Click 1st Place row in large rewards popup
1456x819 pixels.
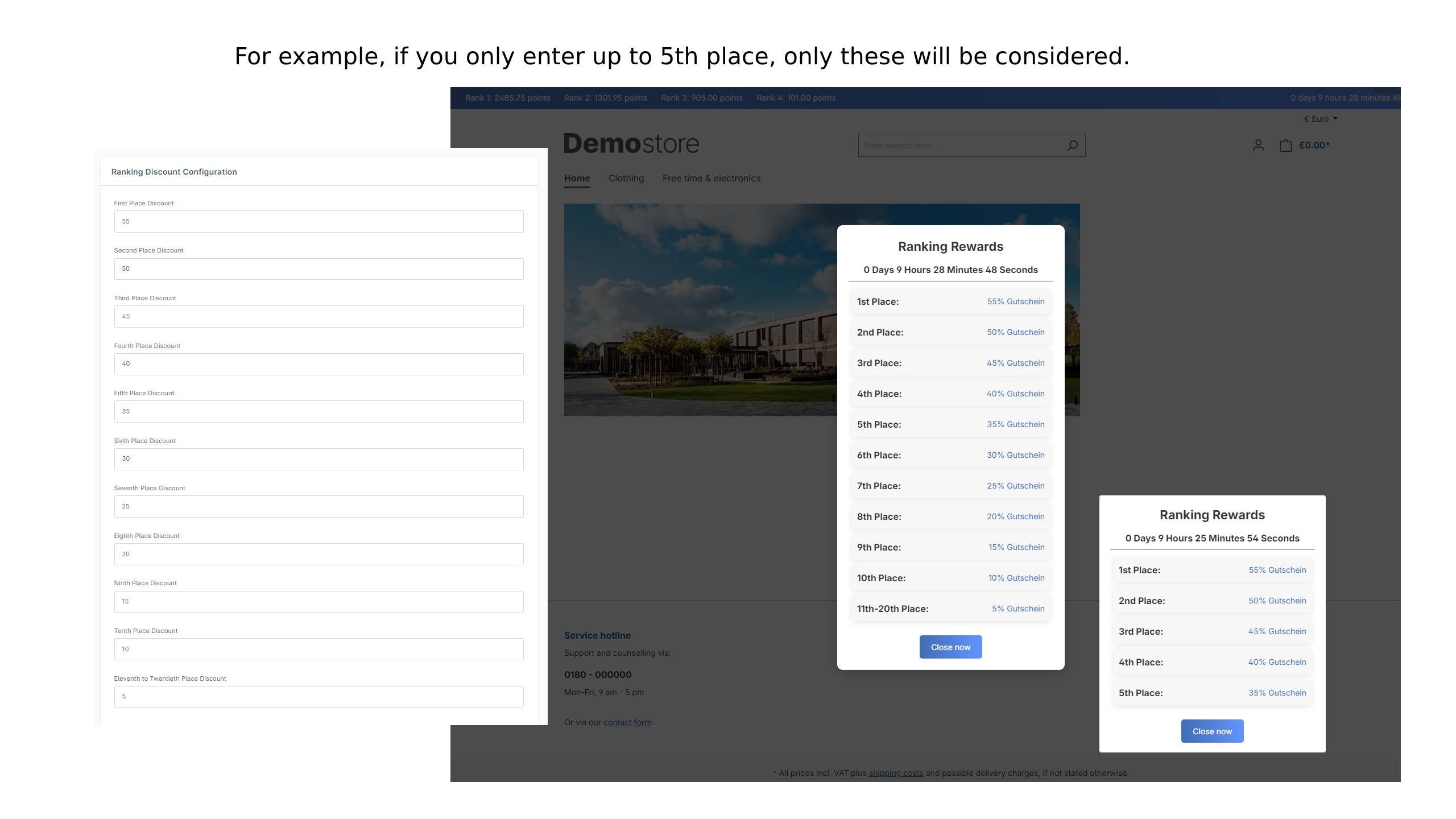pos(950,301)
